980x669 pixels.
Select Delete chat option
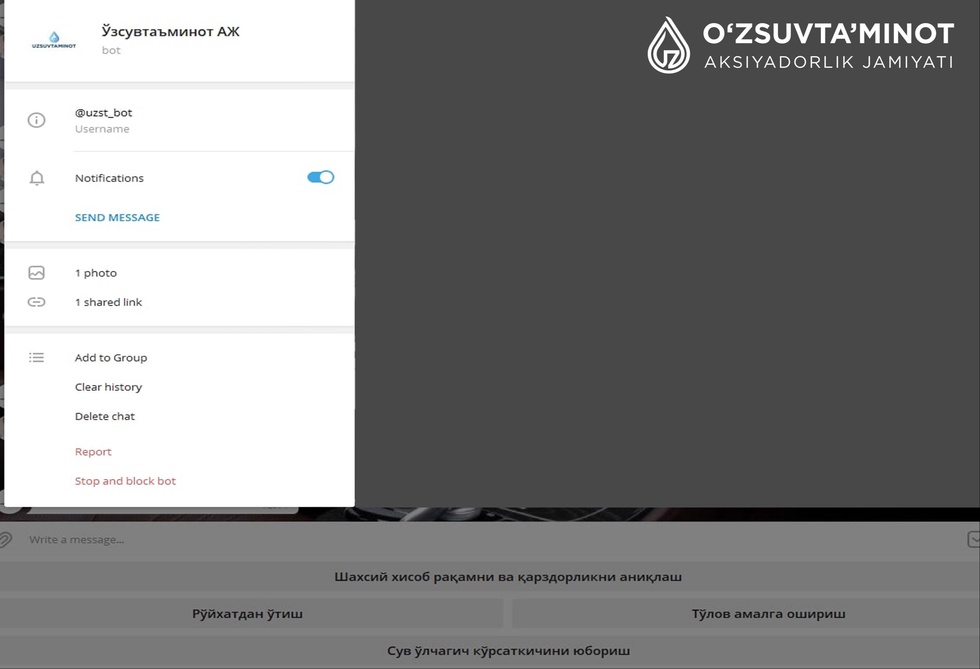[104, 416]
